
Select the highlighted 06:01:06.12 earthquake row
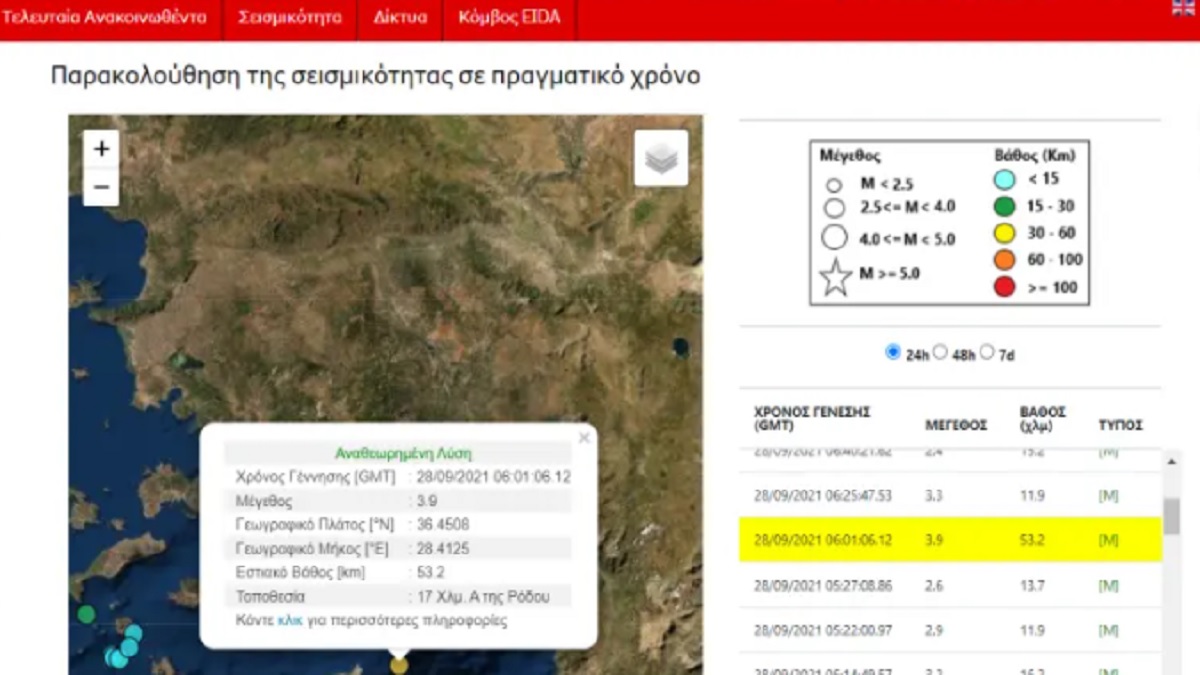point(950,540)
